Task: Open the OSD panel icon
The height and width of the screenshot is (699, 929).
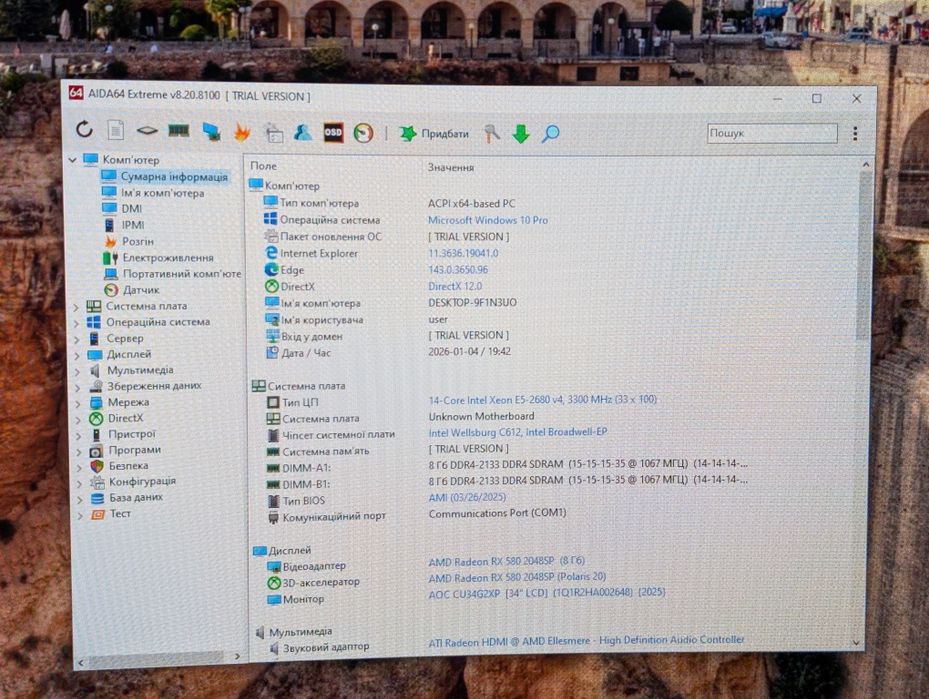Action: tap(334, 133)
